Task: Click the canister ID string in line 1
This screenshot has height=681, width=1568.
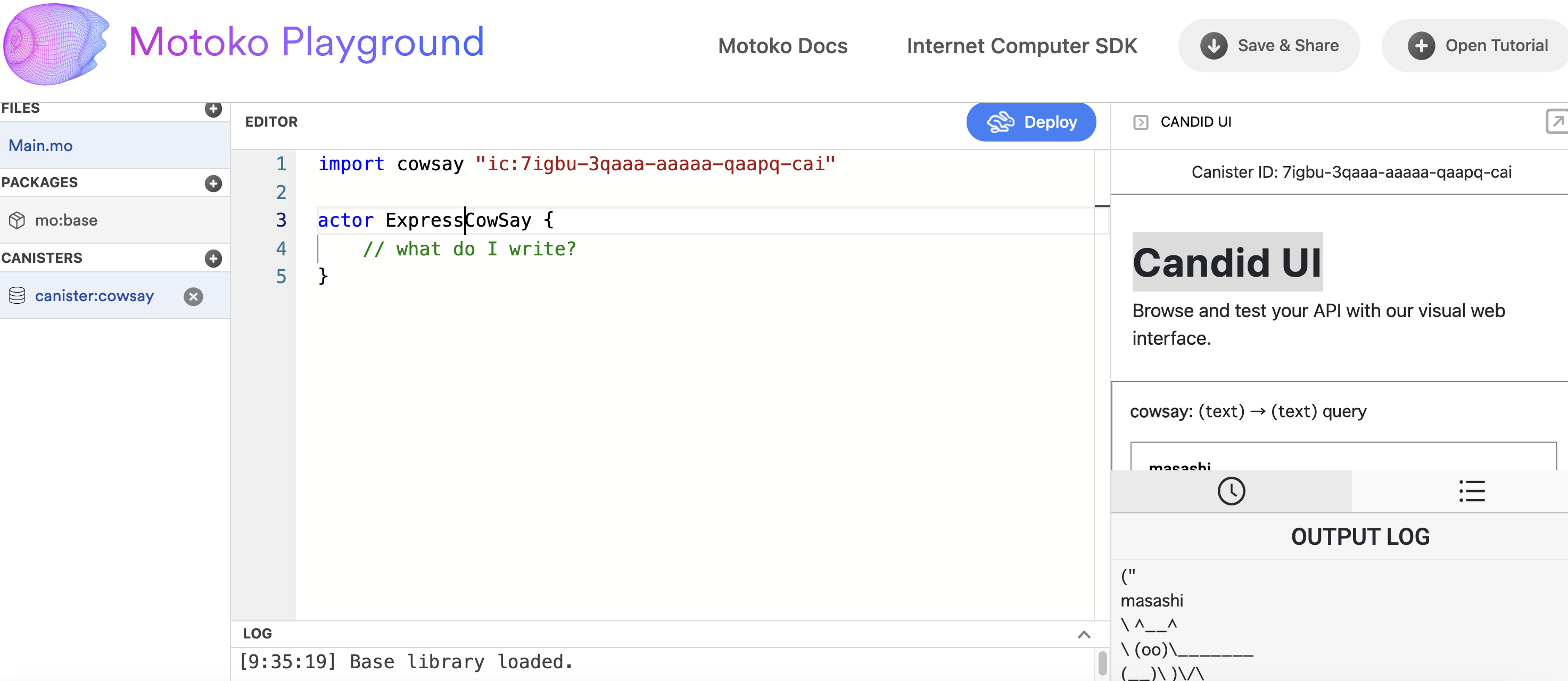Action: (655, 164)
